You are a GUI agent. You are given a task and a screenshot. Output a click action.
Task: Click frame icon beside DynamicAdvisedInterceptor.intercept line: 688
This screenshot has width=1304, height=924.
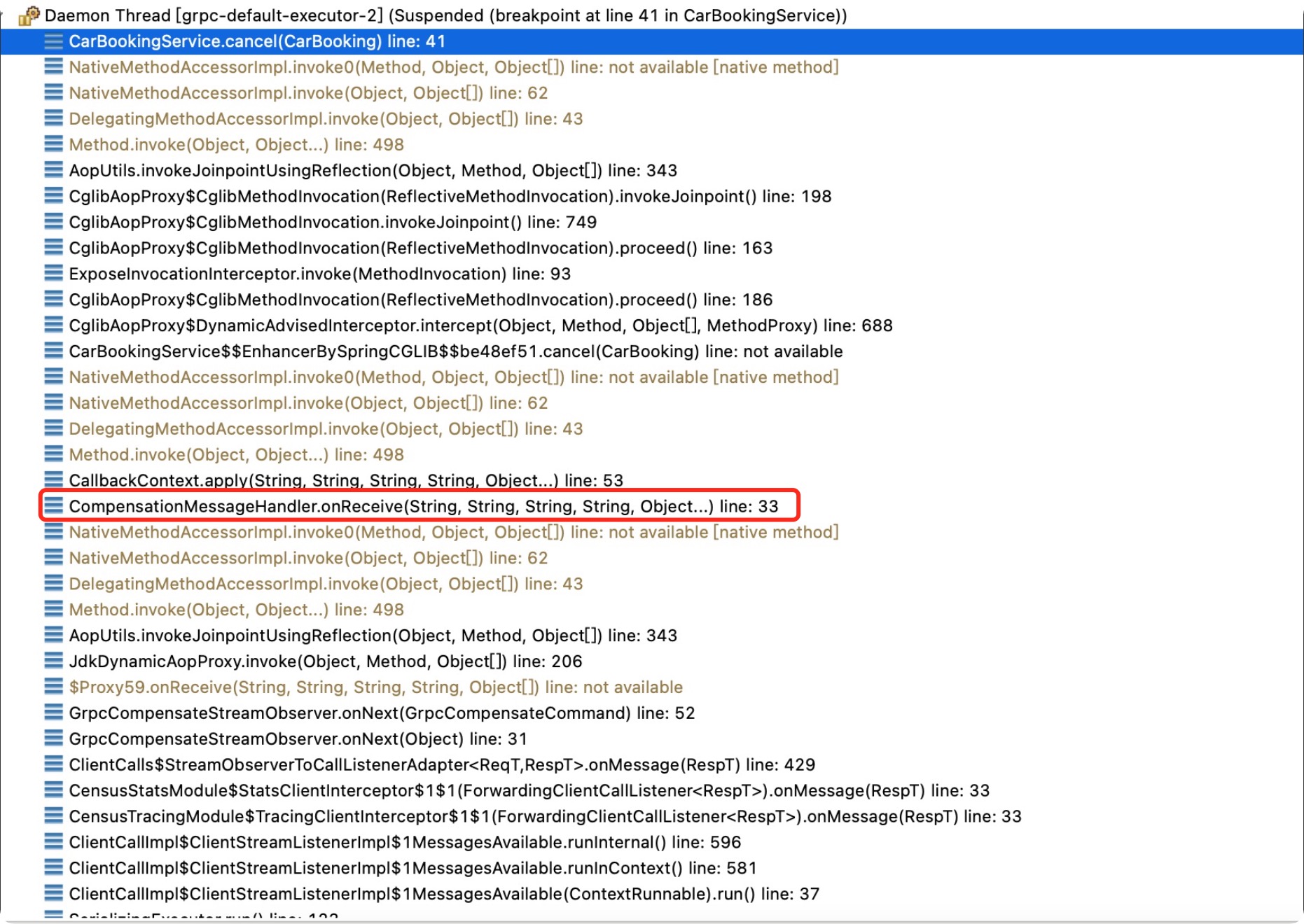53,325
